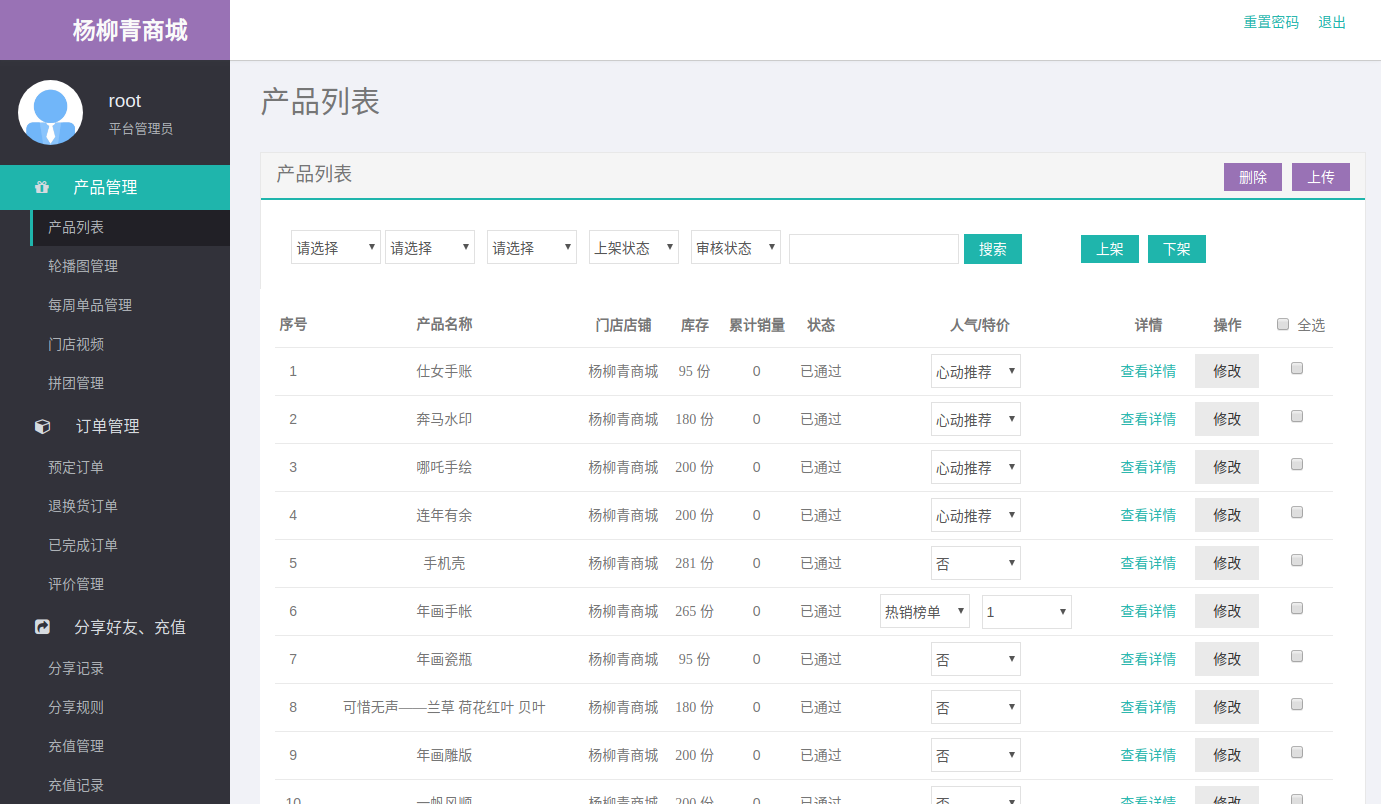Image resolution: width=1381 pixels, height=804 pixels.
Task: Open 轮播图管理 in the sidebar
Action: click(83, 266)
